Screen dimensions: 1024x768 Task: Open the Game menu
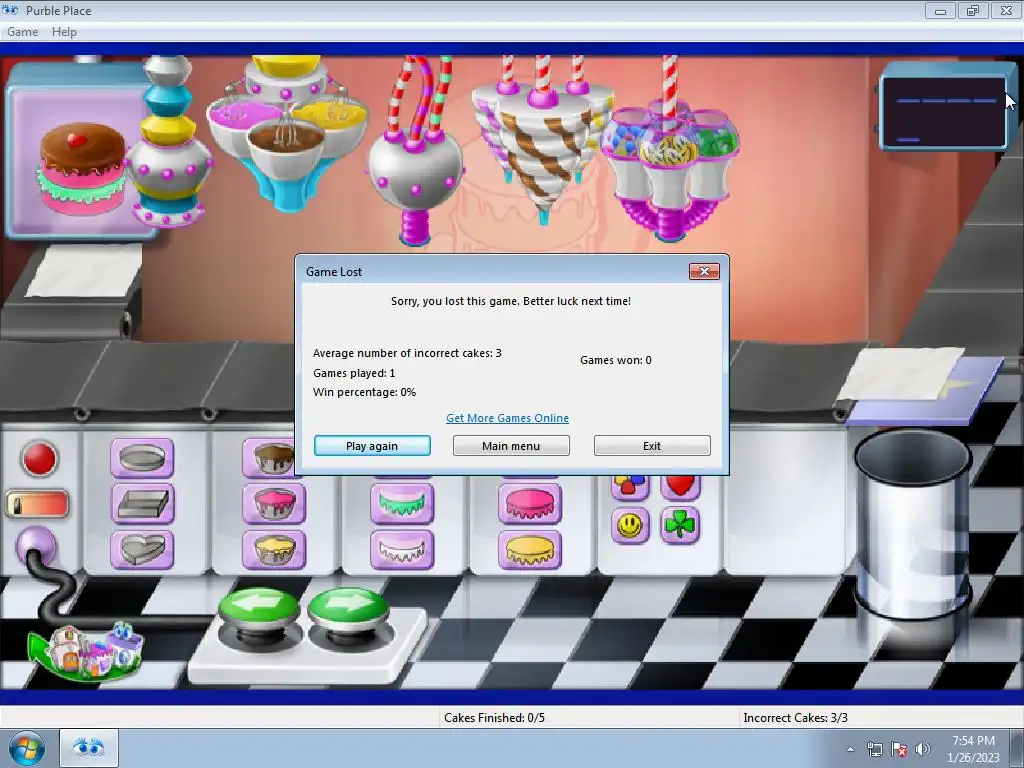tap(23, 31)
